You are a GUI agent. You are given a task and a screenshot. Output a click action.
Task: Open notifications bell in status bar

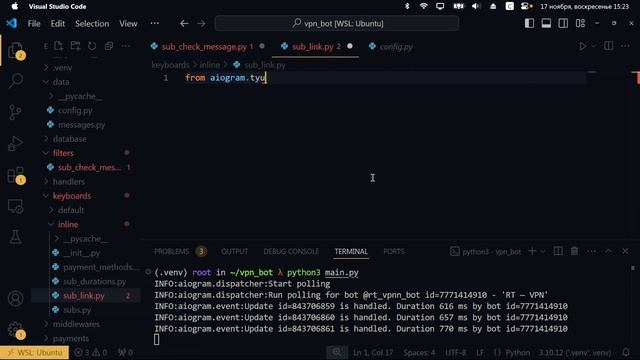626,352
